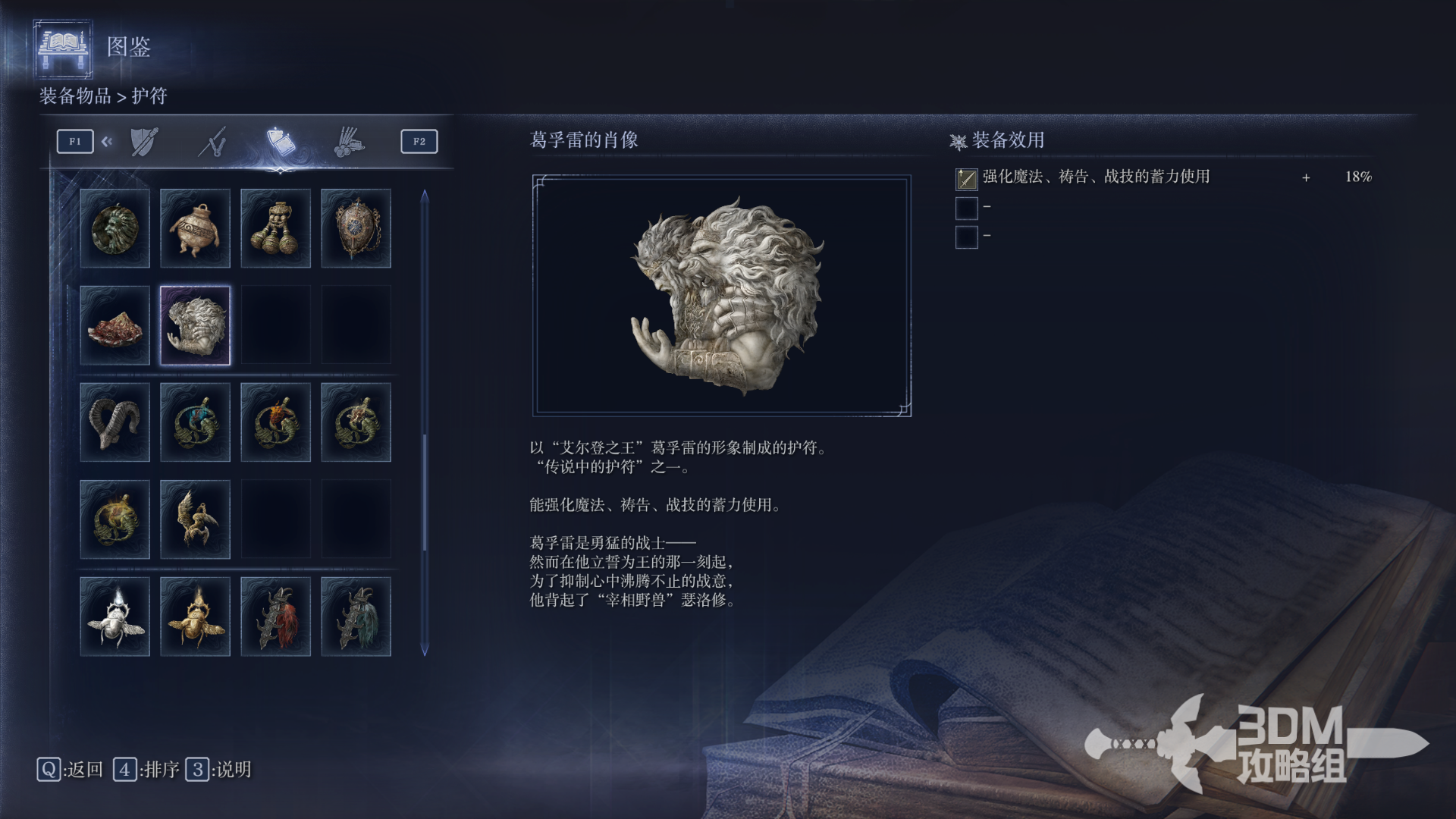Screen dimensions: 1456x819
Task: Open the crossed weapons category tab
Action: pos(212,142)
